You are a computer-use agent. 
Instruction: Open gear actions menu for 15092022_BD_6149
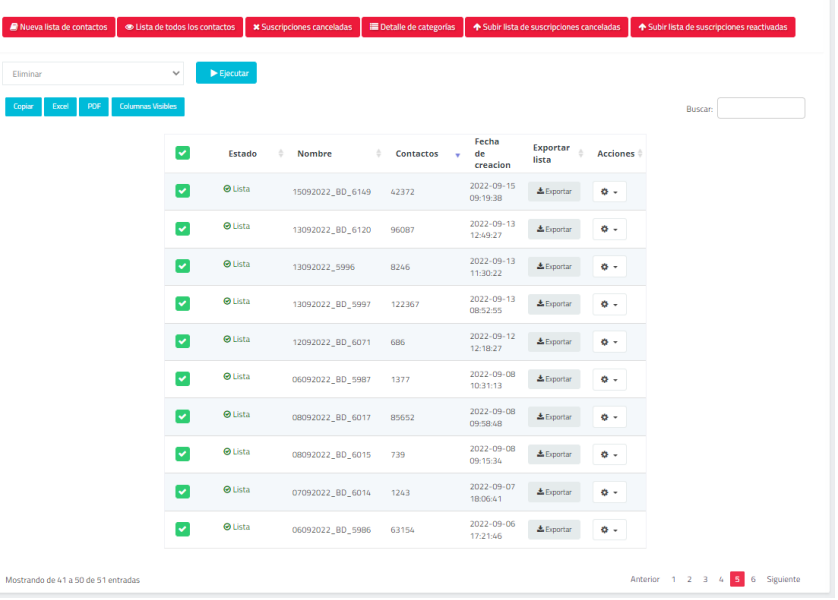pos(609,192)
